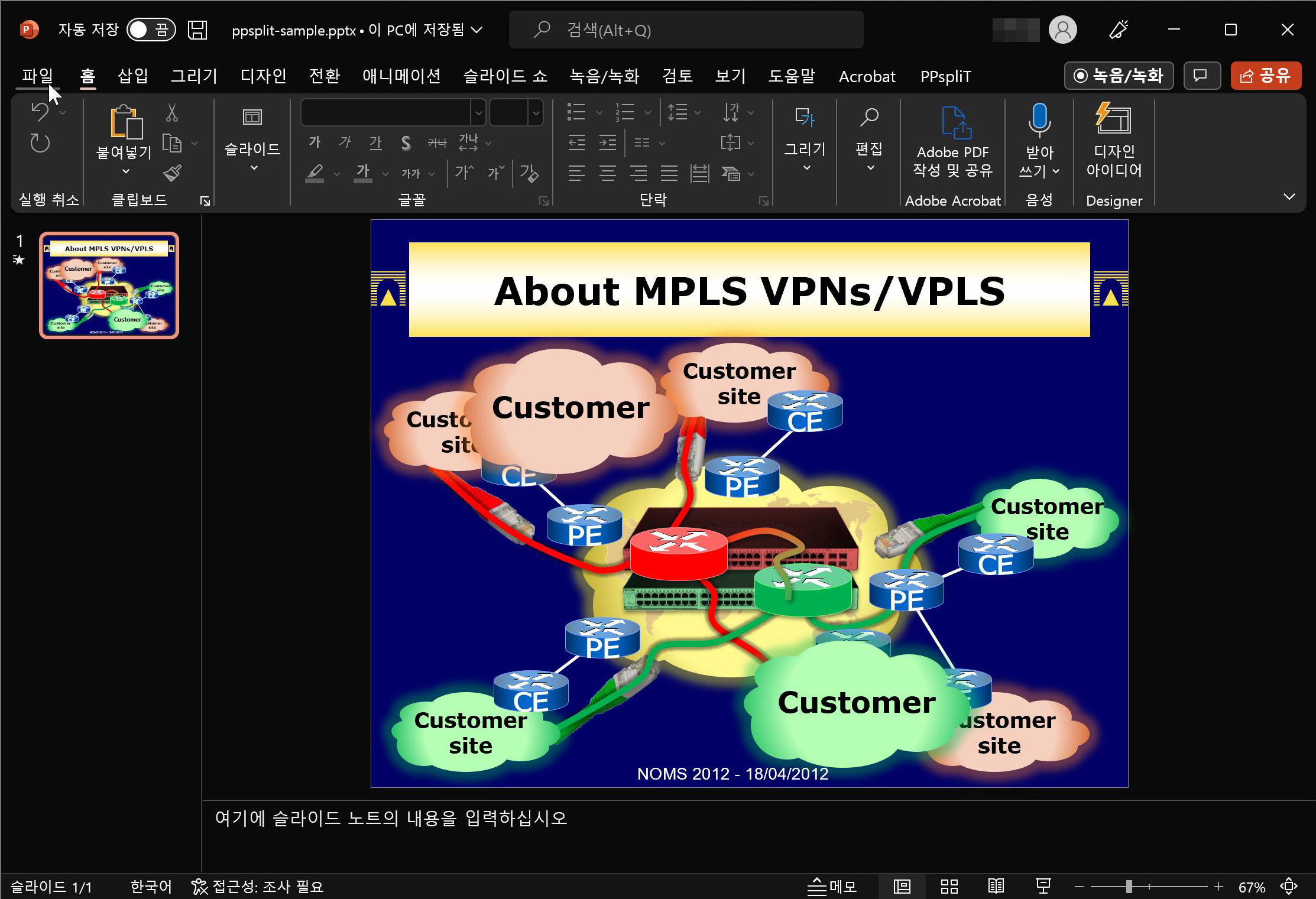Click the Share (공유) button

click(x=1265, y=76)
